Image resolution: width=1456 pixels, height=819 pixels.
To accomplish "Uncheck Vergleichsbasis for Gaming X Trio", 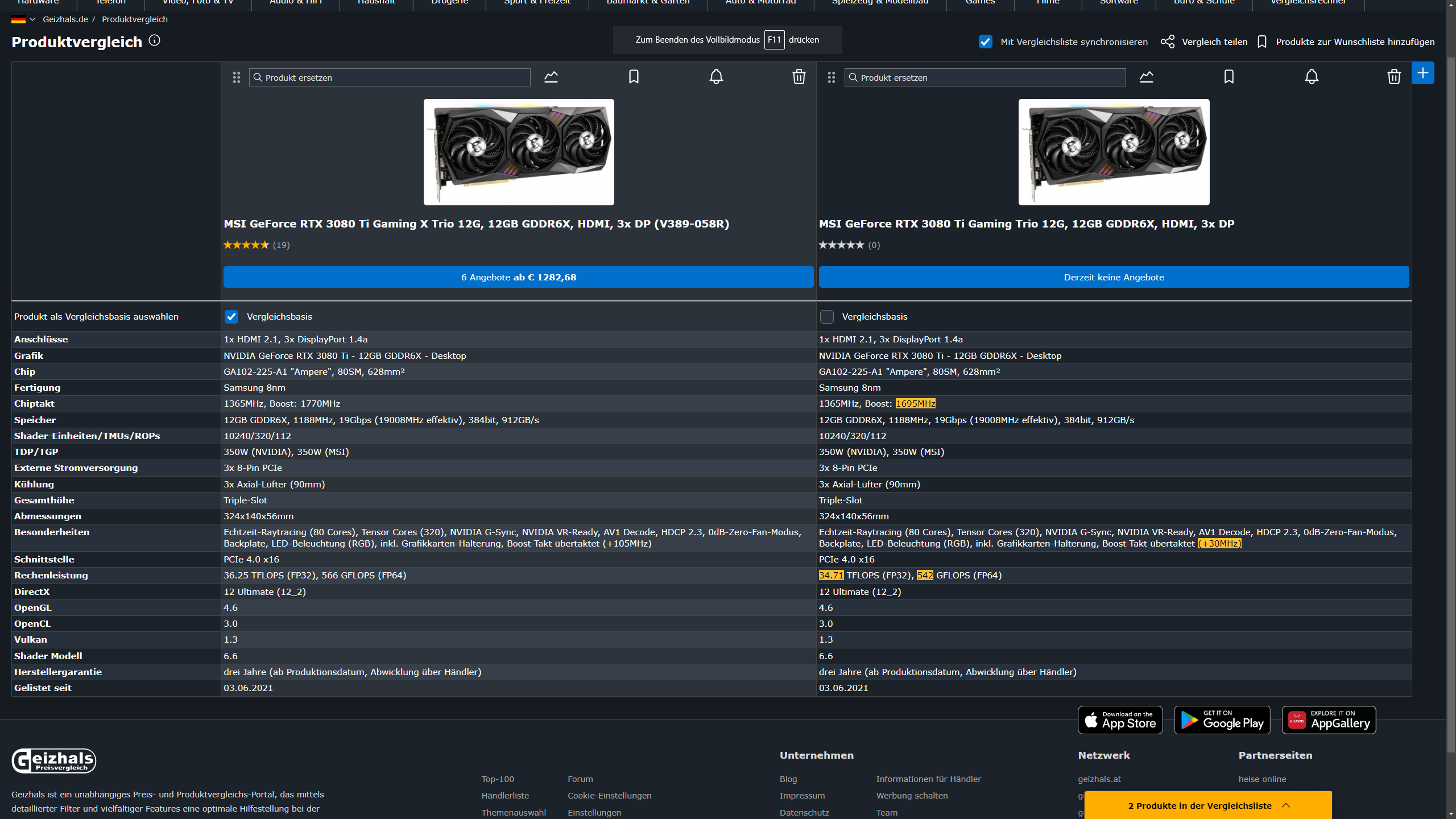I will point(231,317).
